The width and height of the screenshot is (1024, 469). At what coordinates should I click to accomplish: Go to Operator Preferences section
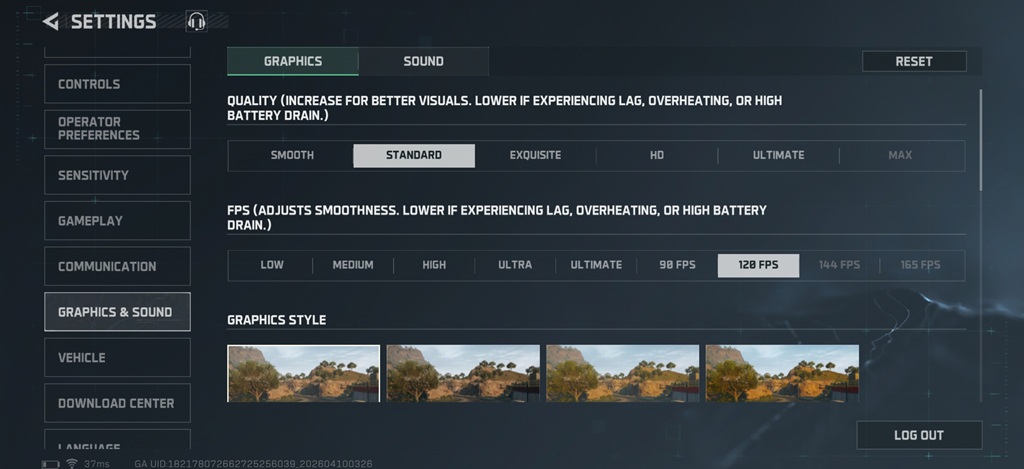coord(117,129)
